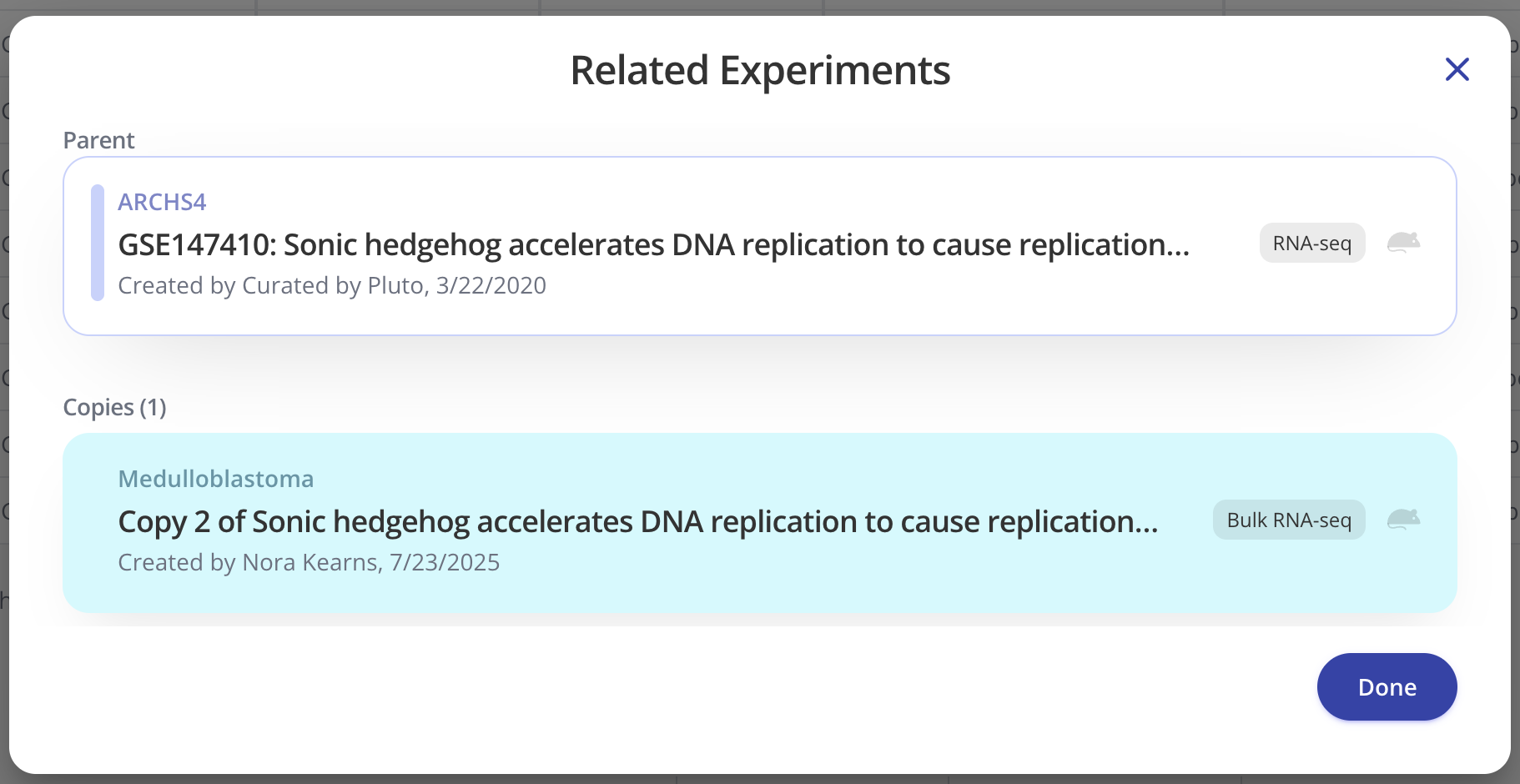The height and width of the screenshot is (784, 1520).
Task: Open the Medulloblastoma project link
Action: (216, 479)
